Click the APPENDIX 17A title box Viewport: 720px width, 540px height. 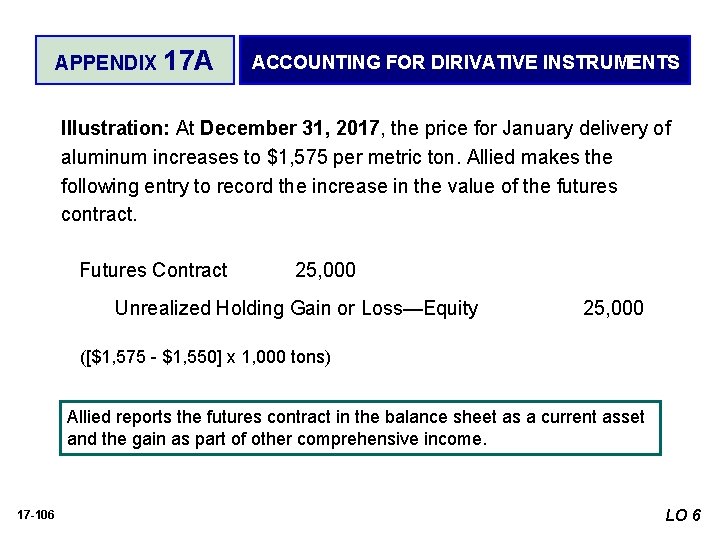point(135,60)
